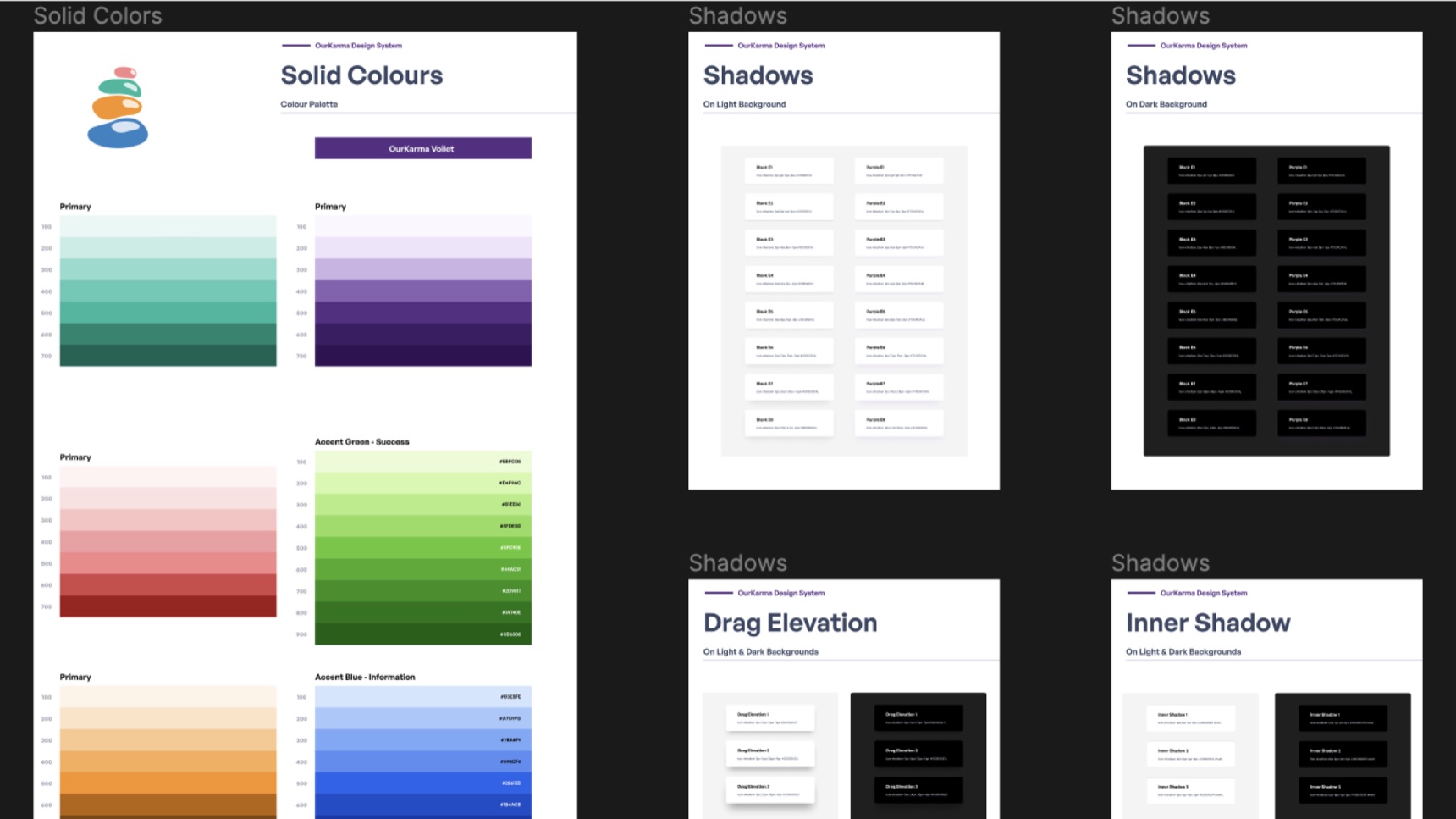Pick the red Primary 200 swatch
1456x819 pixels.
point(168,499)
